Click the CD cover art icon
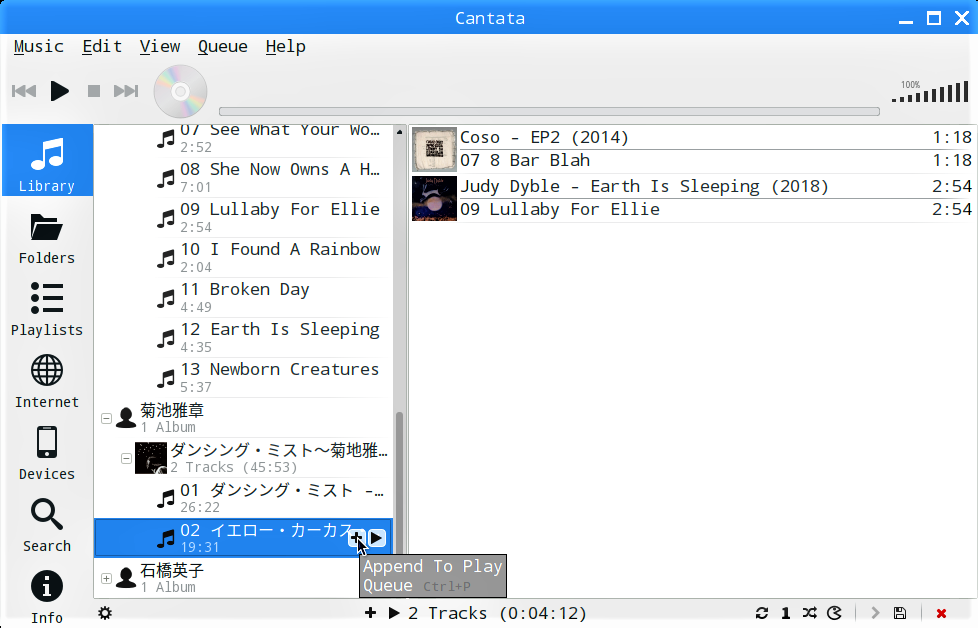 [x=180, y=91]
